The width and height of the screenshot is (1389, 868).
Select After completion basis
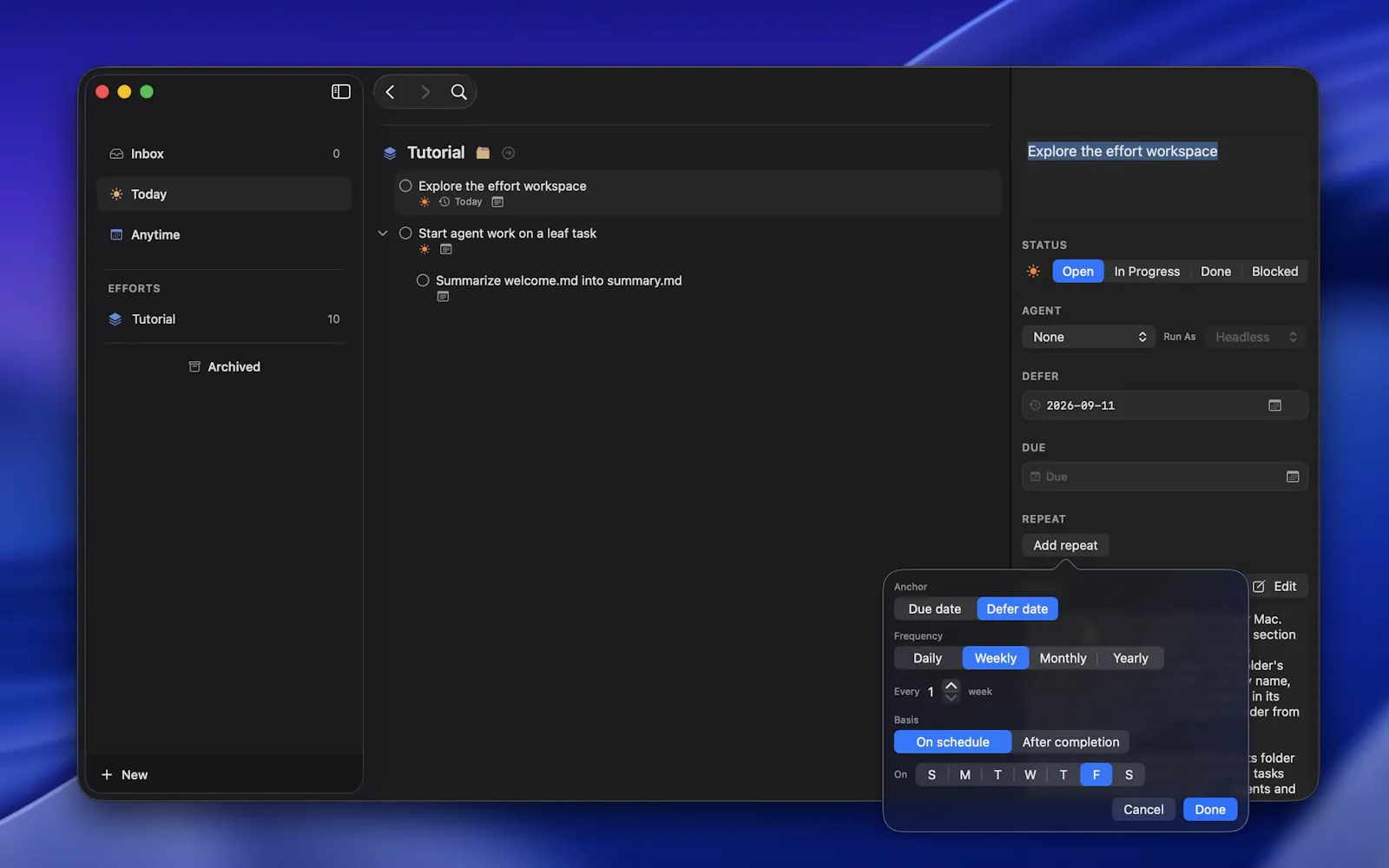click(x=1070, y=742)
